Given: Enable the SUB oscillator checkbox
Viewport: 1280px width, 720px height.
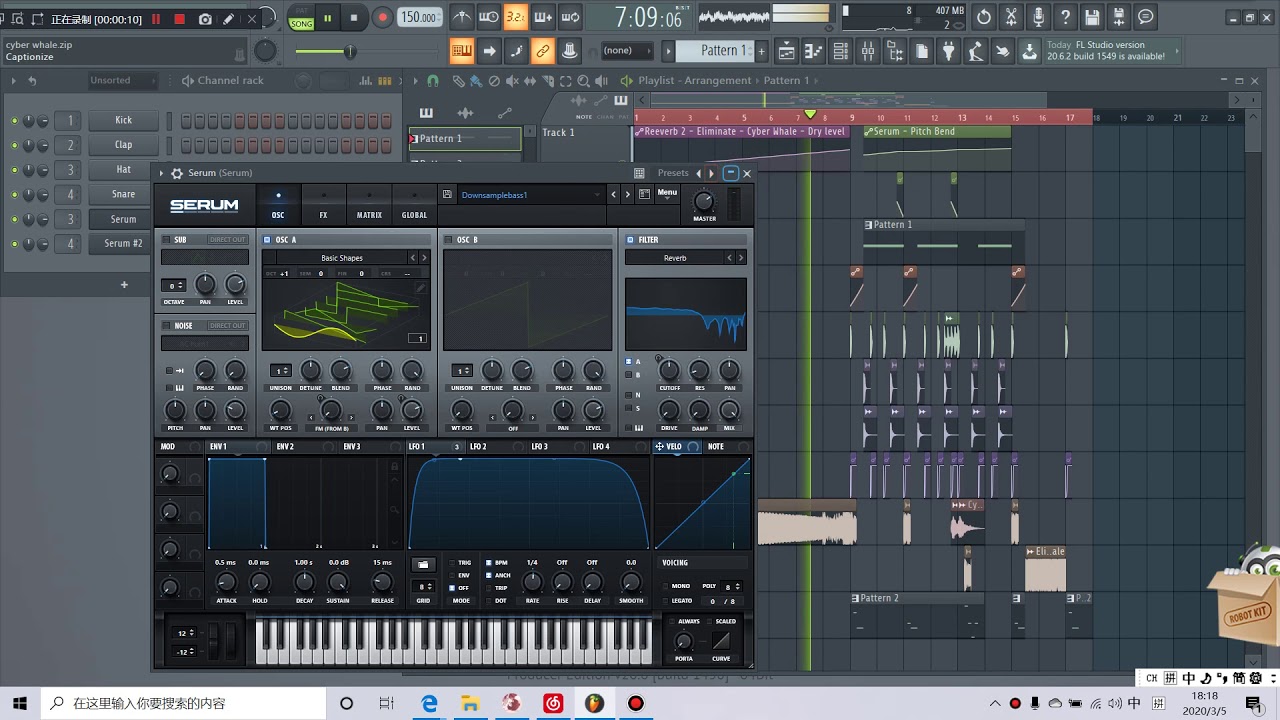Looking at the screenshot, I should click(x=166, y=240).
